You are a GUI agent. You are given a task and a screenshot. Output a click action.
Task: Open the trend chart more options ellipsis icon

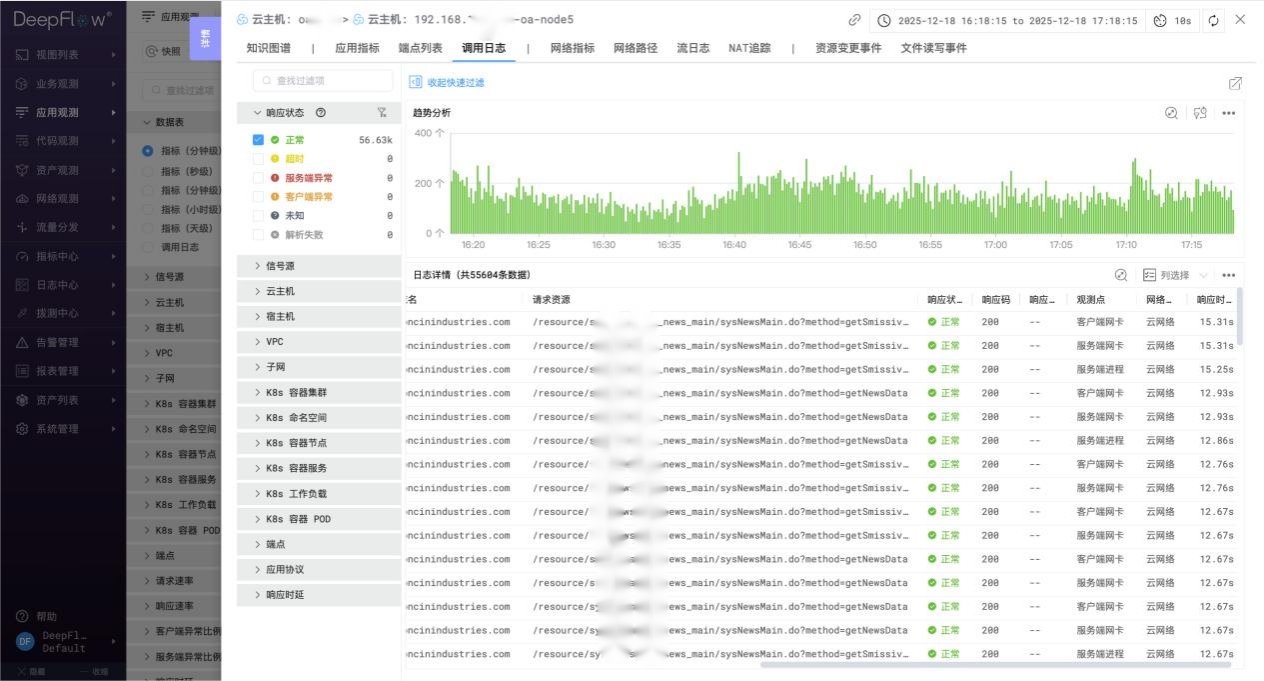coord(1229,112)
